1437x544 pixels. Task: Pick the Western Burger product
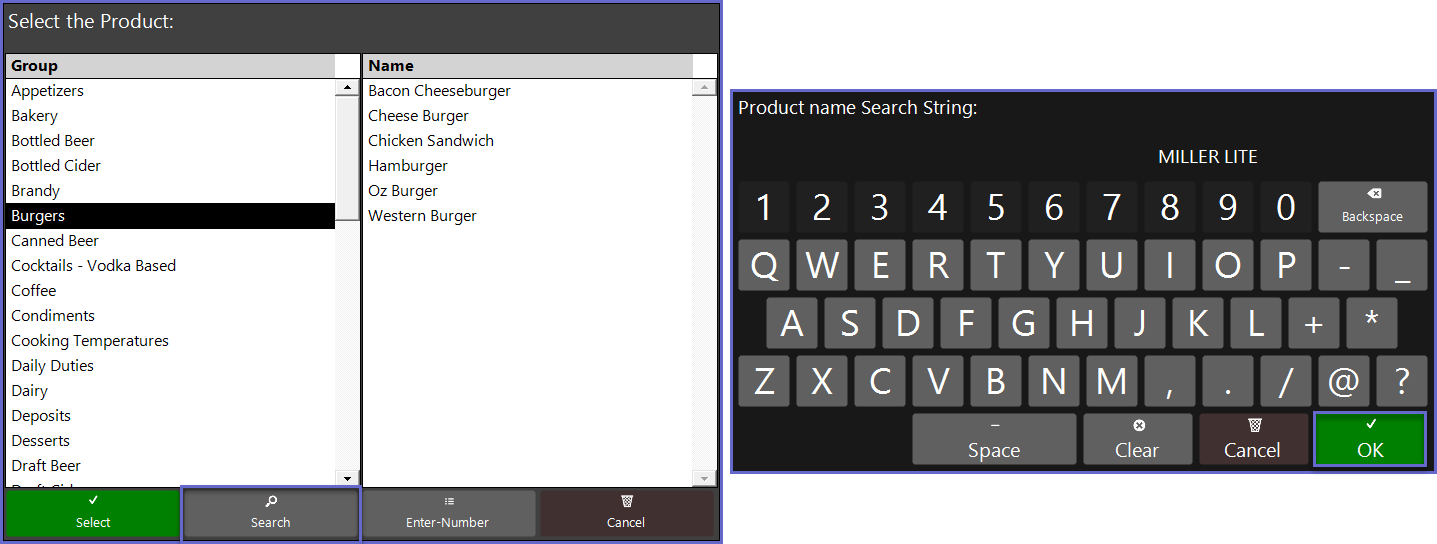[x=422, y=216]
